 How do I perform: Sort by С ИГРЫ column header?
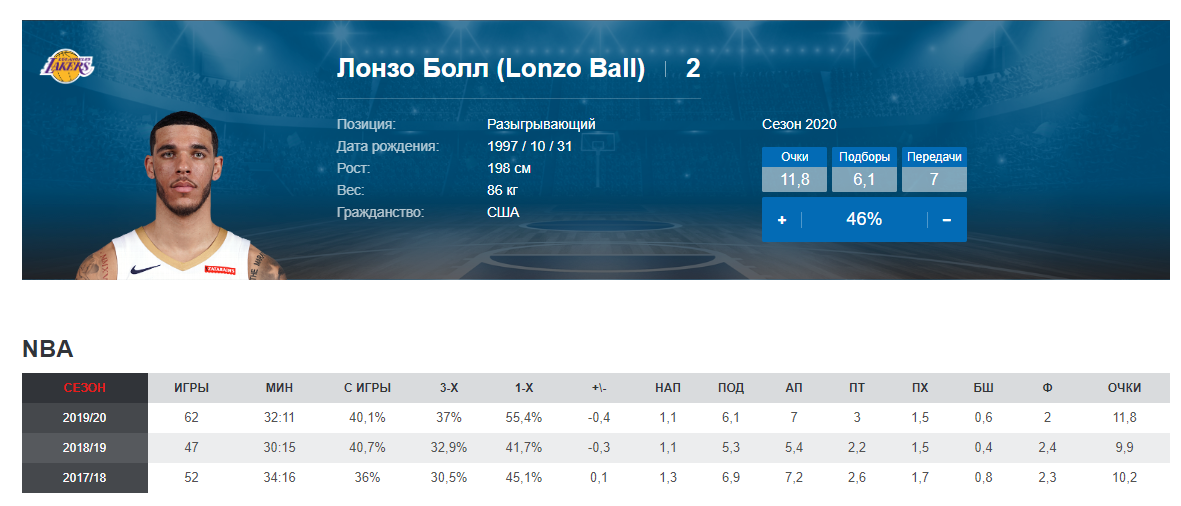click(x=368, y=388)
